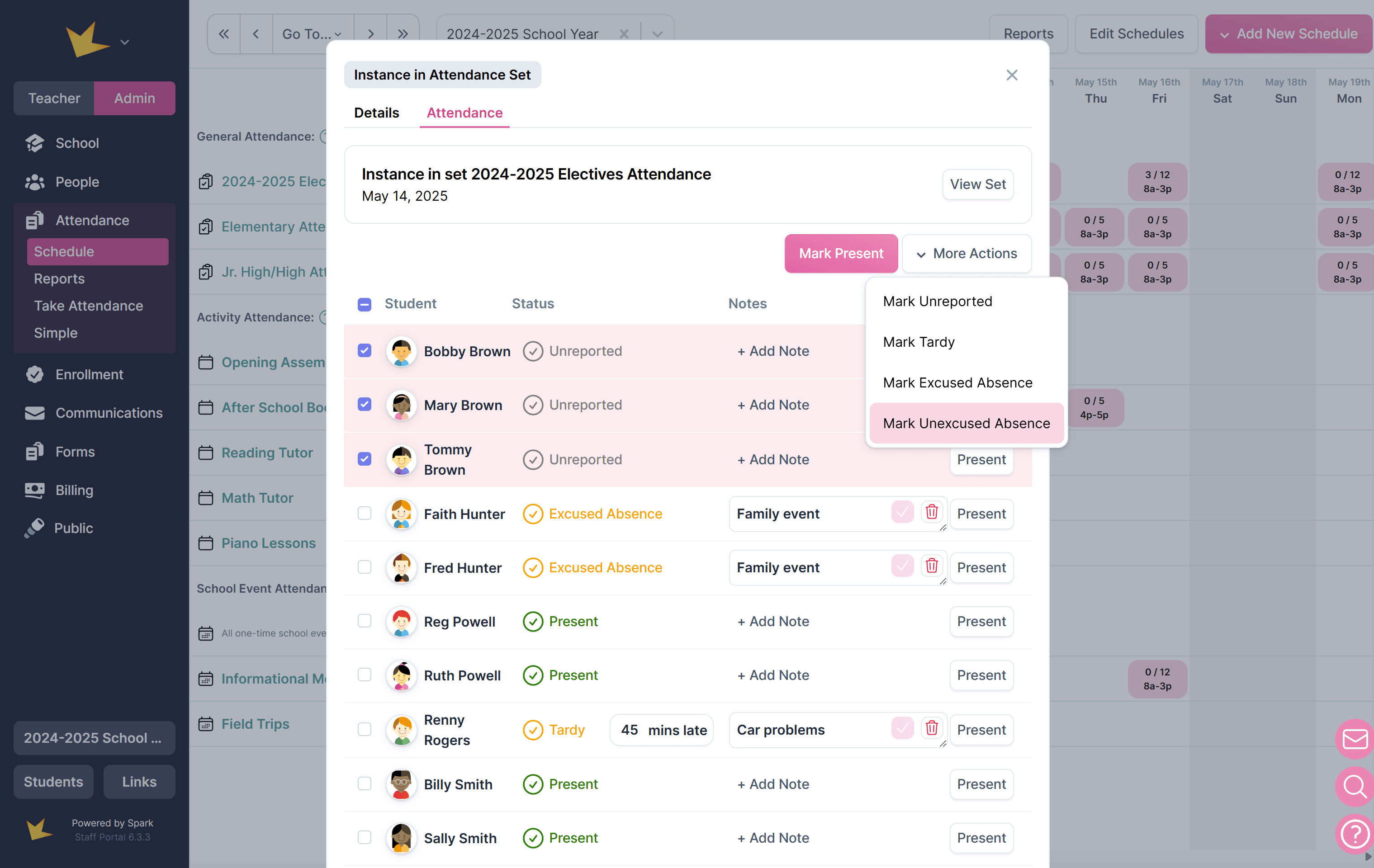Choose Mark Unexcused Absence from menu

966,423
